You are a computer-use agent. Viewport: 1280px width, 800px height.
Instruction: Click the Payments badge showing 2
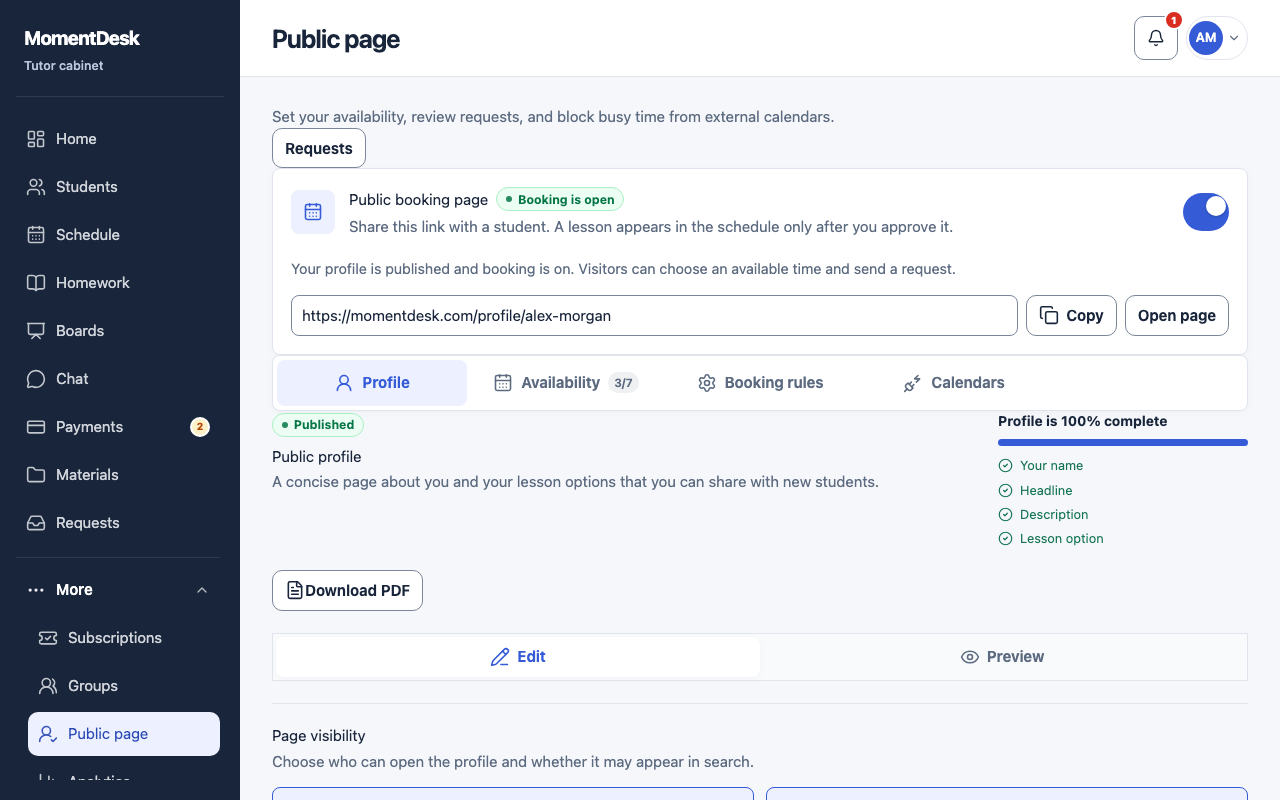200,427
